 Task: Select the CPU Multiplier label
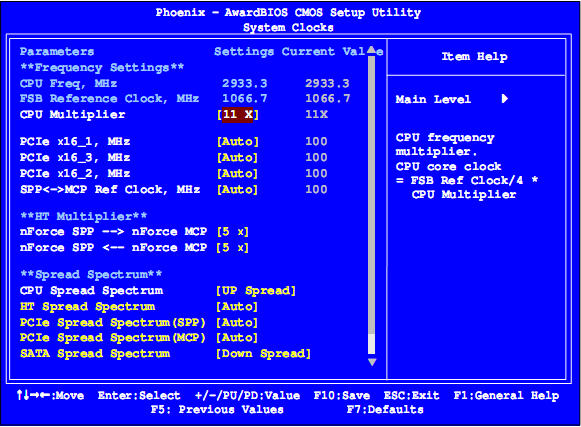73,114
